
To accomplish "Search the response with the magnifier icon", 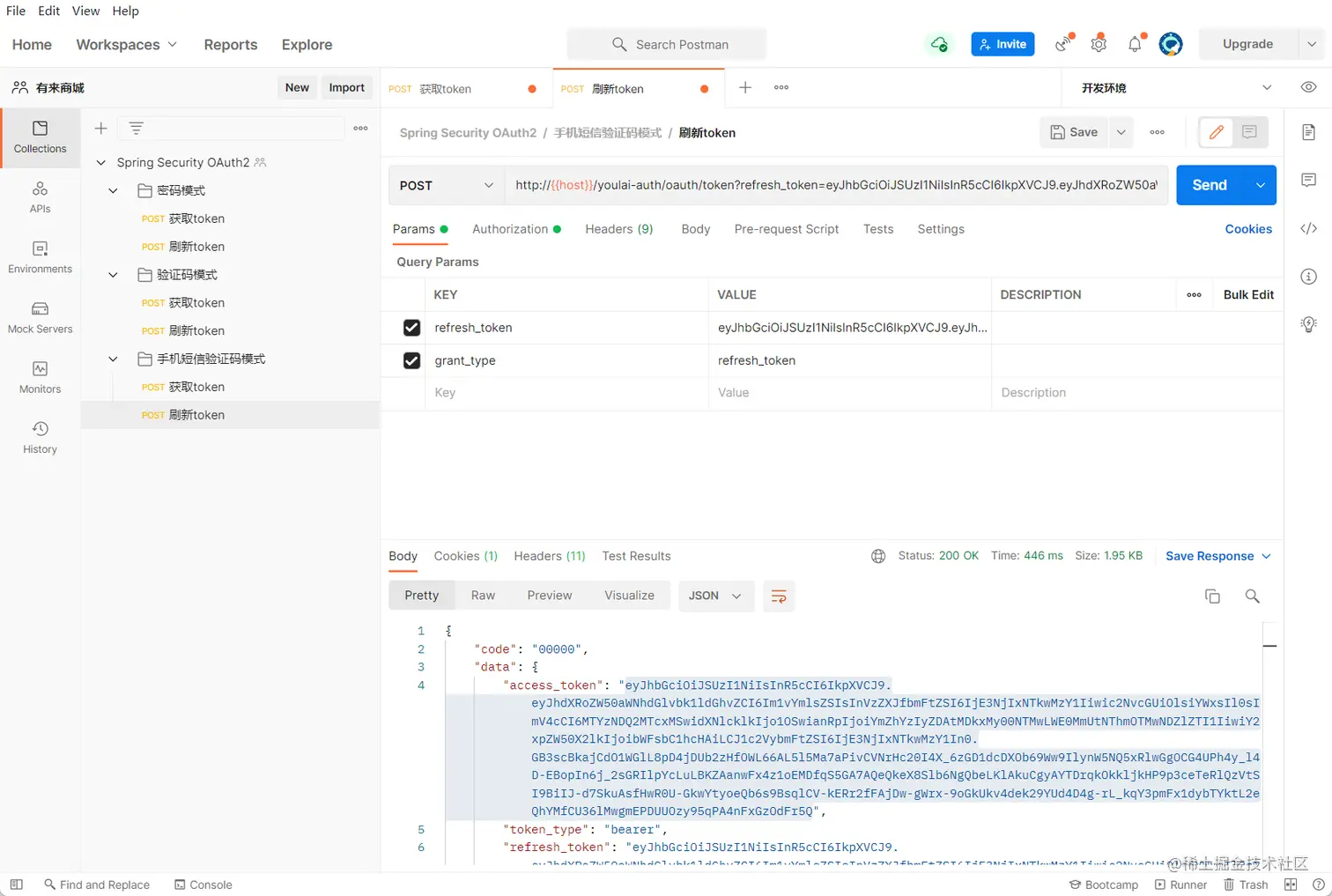I will tap(1252, 596).
